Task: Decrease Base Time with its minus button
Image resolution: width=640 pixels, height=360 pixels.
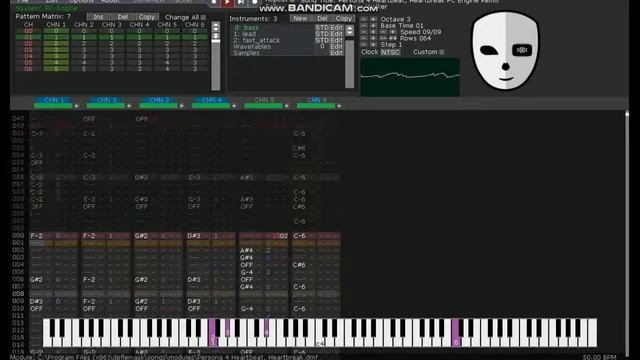Action: click(x=364, y=26)
